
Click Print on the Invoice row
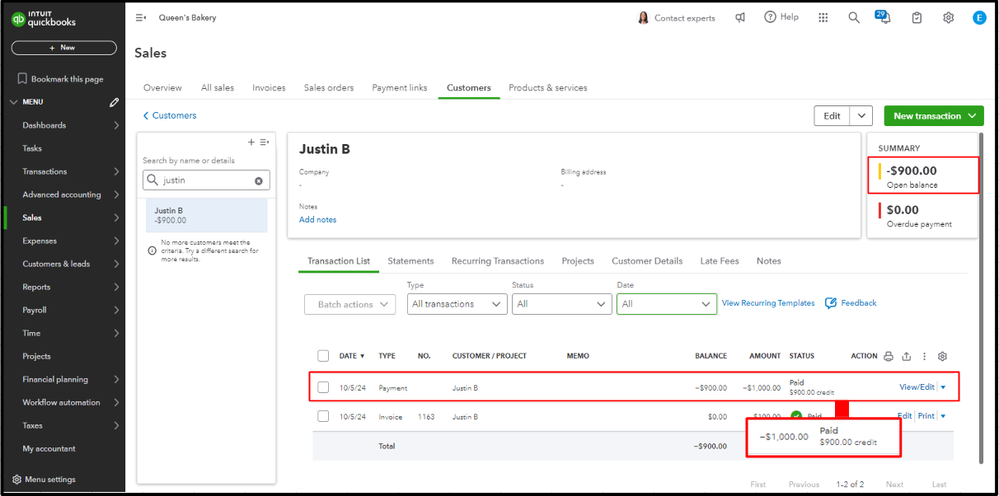pyautogui.click(x=926, y=416)
